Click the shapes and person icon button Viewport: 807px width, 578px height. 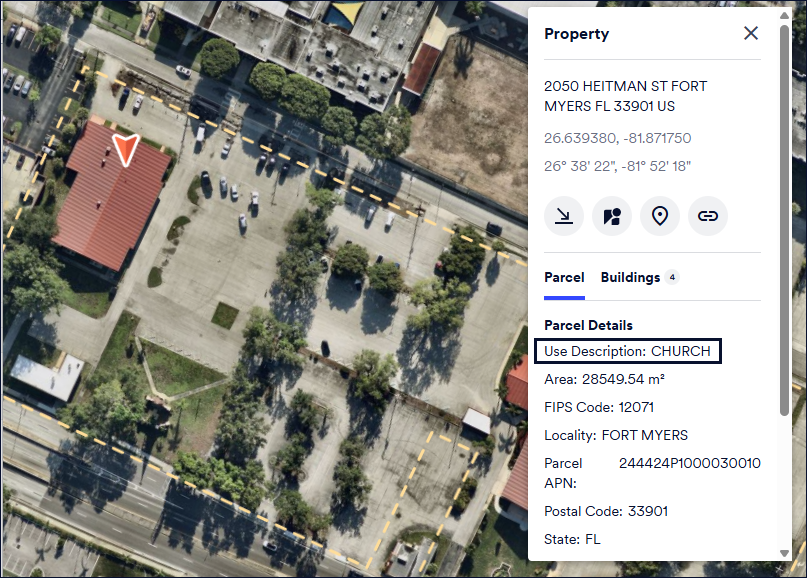(612, 216)
